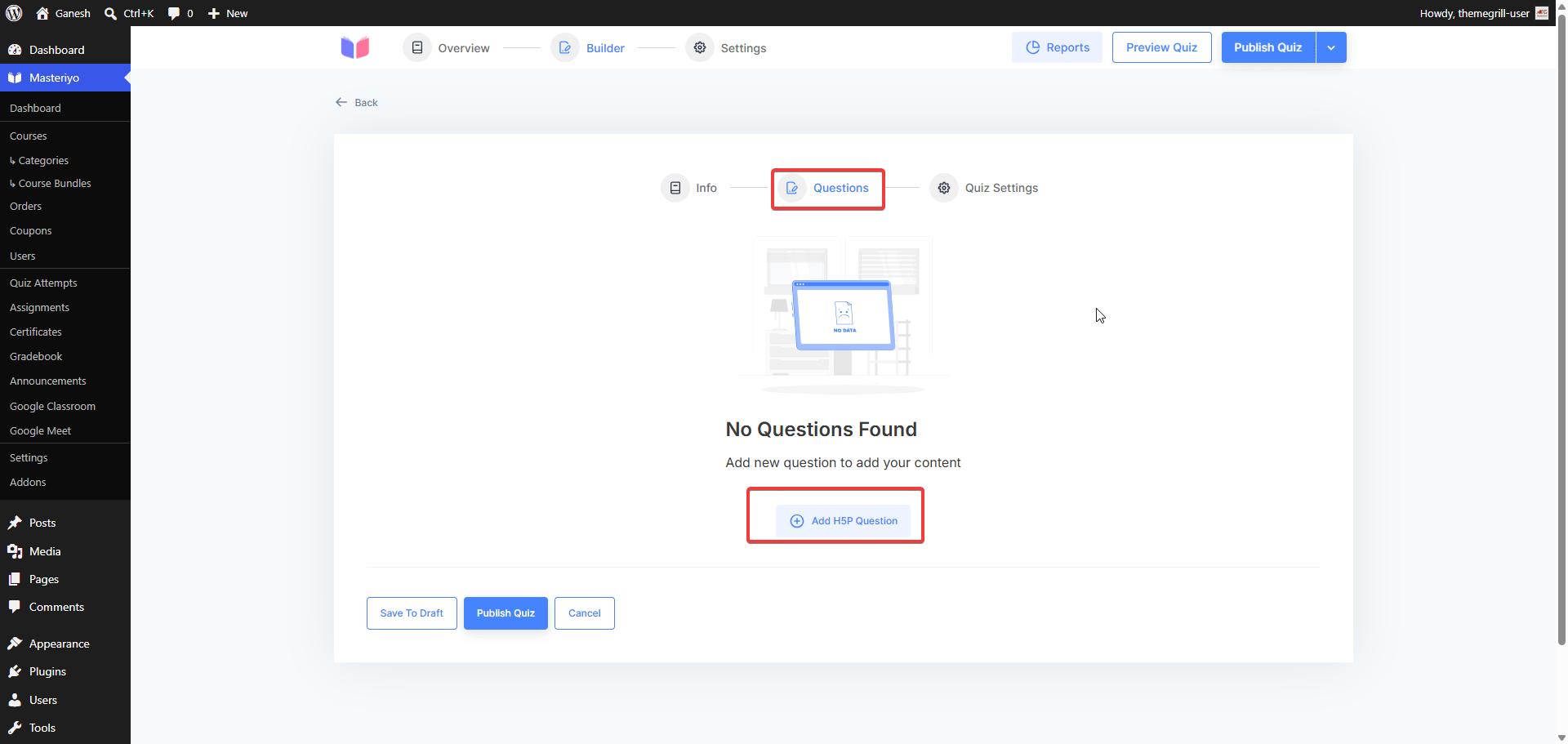Open the comments bubble in admin bar
1568x744 pixels.
point(174,13)
